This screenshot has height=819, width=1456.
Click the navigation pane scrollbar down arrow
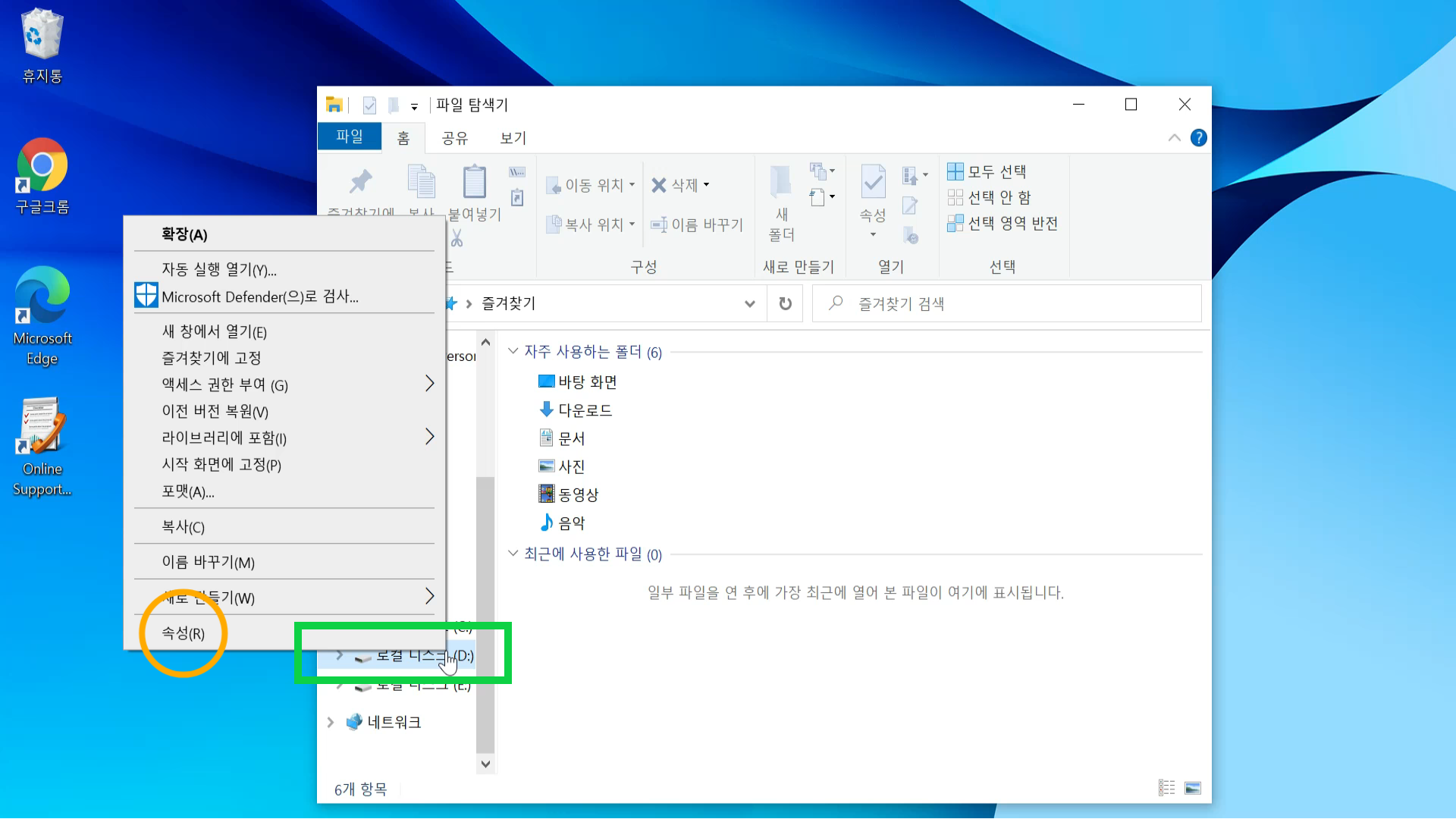[x=485, y=764]
